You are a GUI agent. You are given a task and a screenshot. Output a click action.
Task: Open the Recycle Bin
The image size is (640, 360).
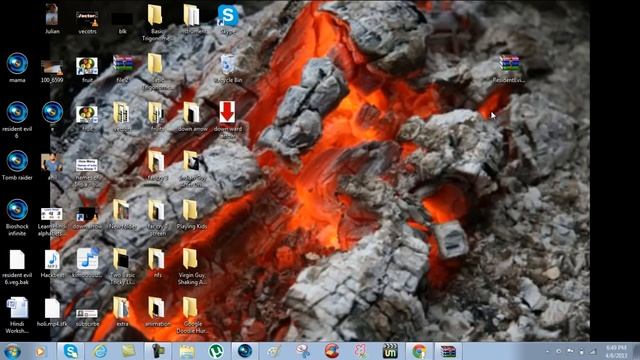228,67
